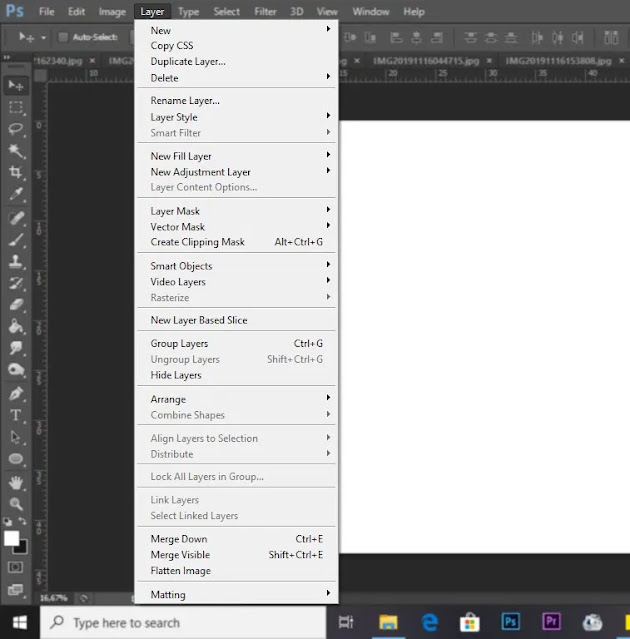The width and height of the screenshot is (630, 639).
Task: Open the New Fill Layer submenu
Action: [x=236, y=156]
